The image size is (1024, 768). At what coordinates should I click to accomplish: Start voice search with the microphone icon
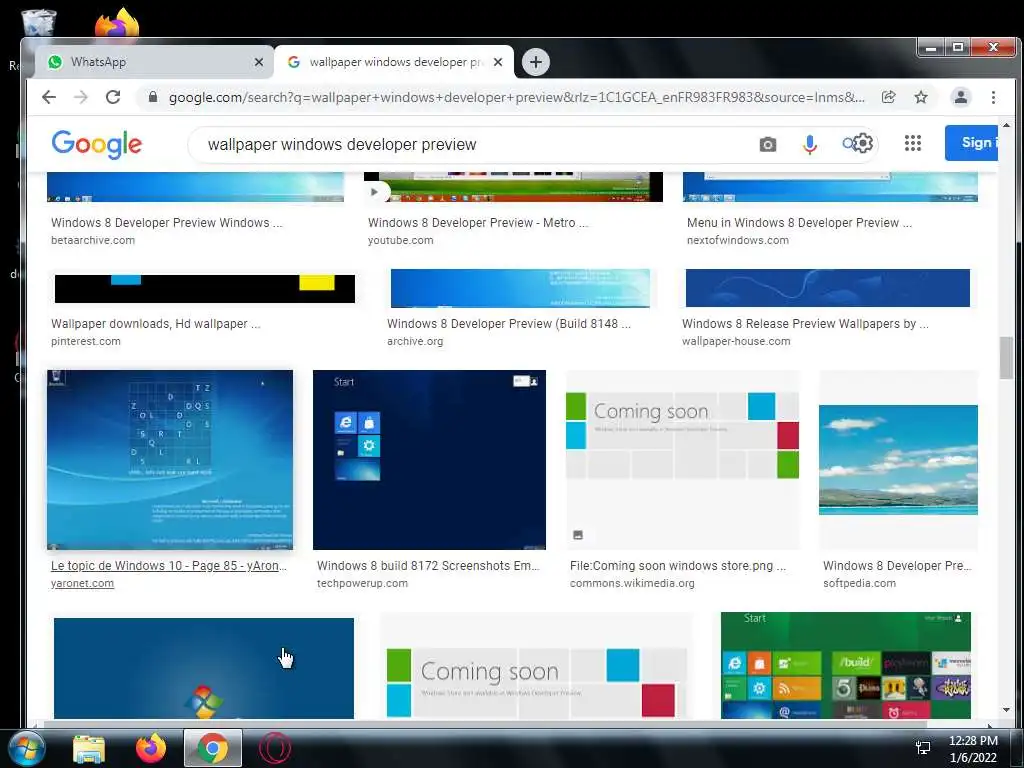810,144
